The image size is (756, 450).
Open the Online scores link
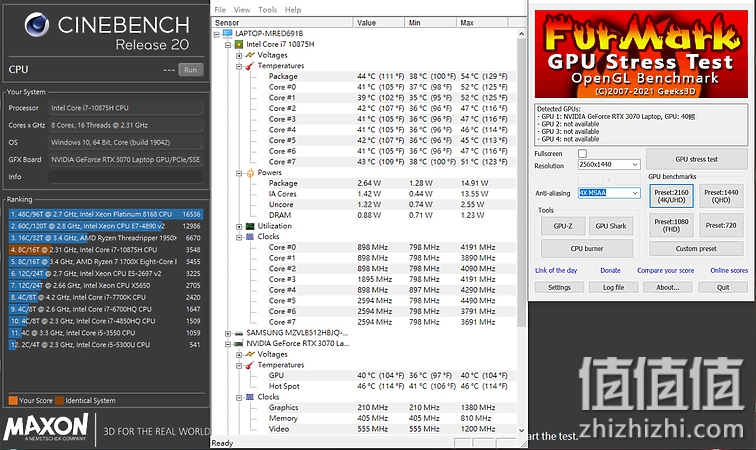click(729, 271)
